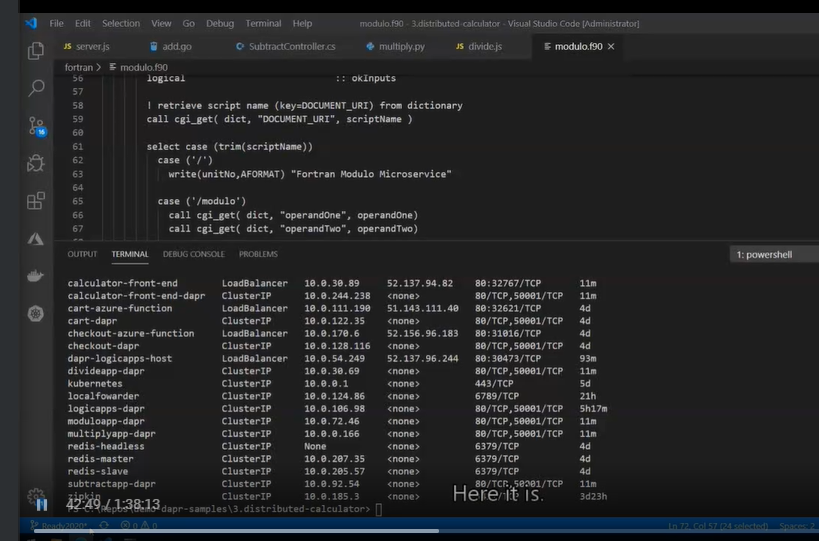Open the Extensions view
The width and height of the screenshot is (819, 541).
pos(36,201)
